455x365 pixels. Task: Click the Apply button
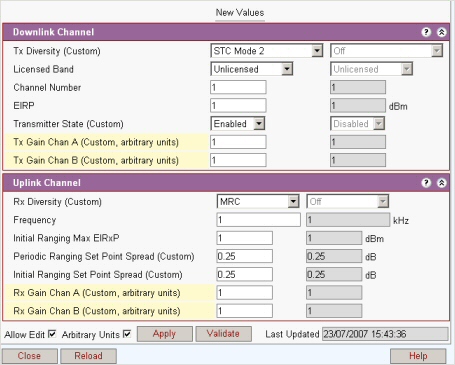click(165, 334)
